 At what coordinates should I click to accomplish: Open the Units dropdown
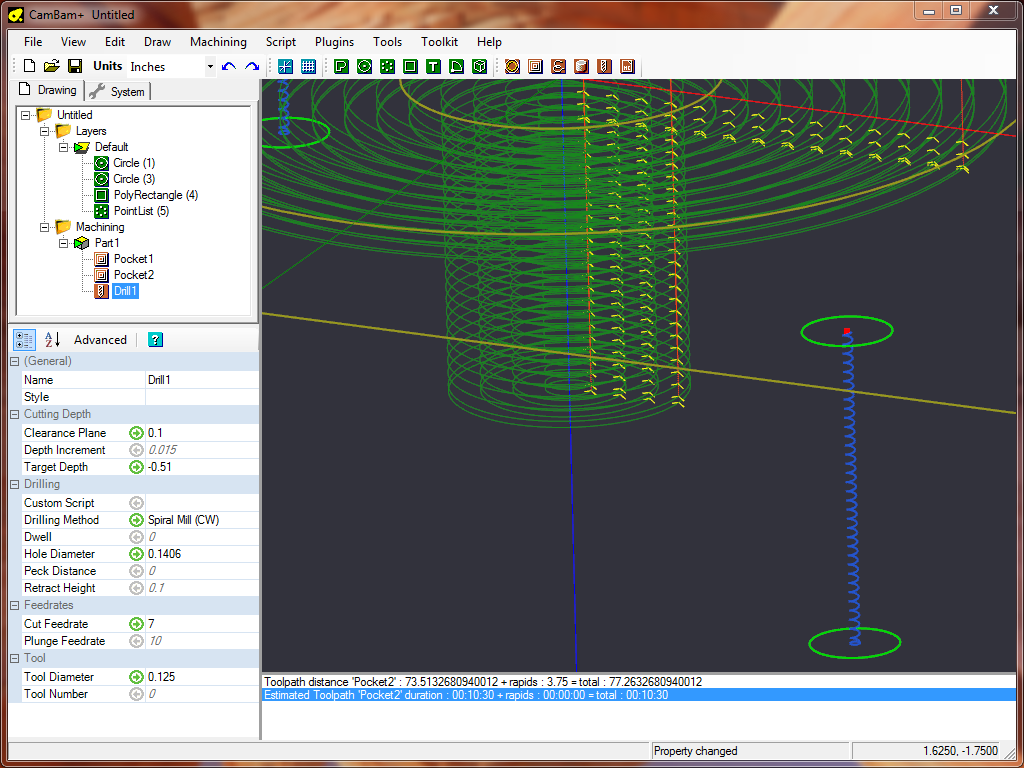pyautogui.click(x=210, y=67)
